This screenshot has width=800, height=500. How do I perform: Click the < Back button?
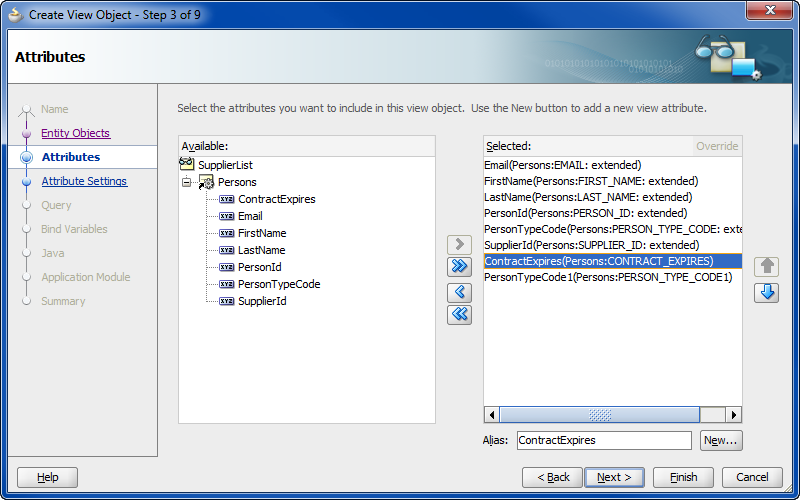tap(552, 478)
